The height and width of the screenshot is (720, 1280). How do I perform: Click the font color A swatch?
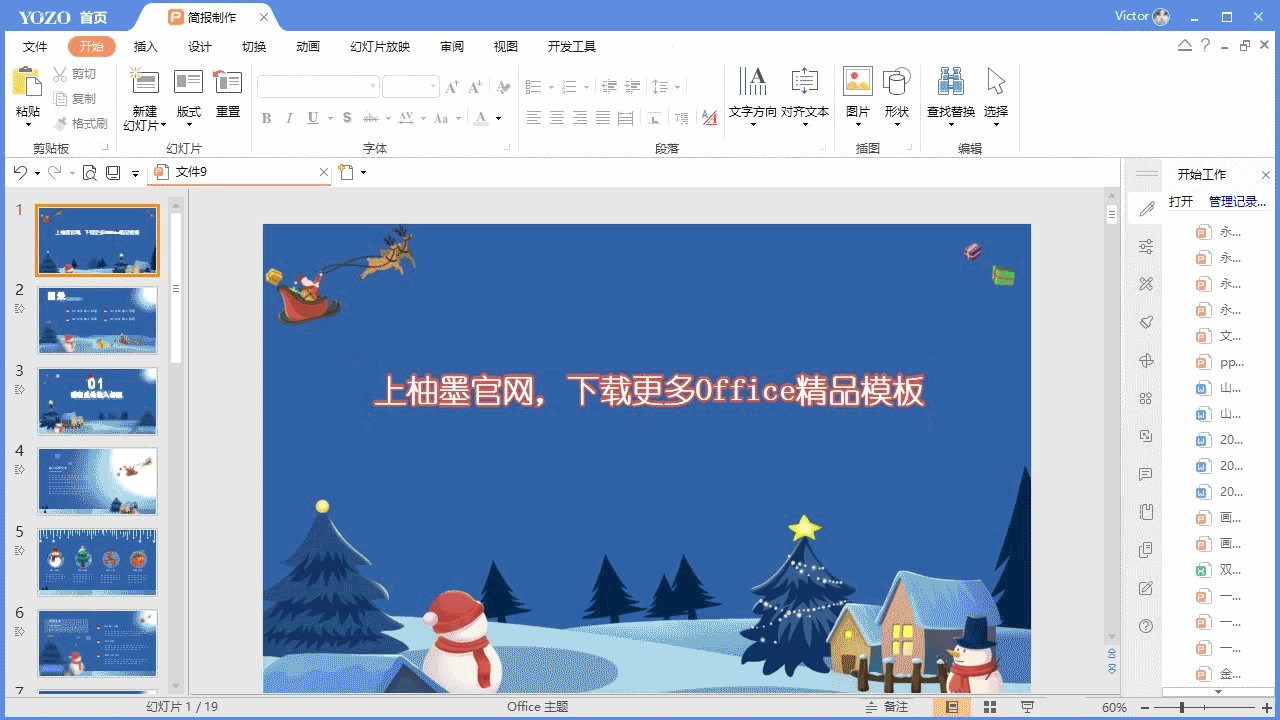(481, 118)
